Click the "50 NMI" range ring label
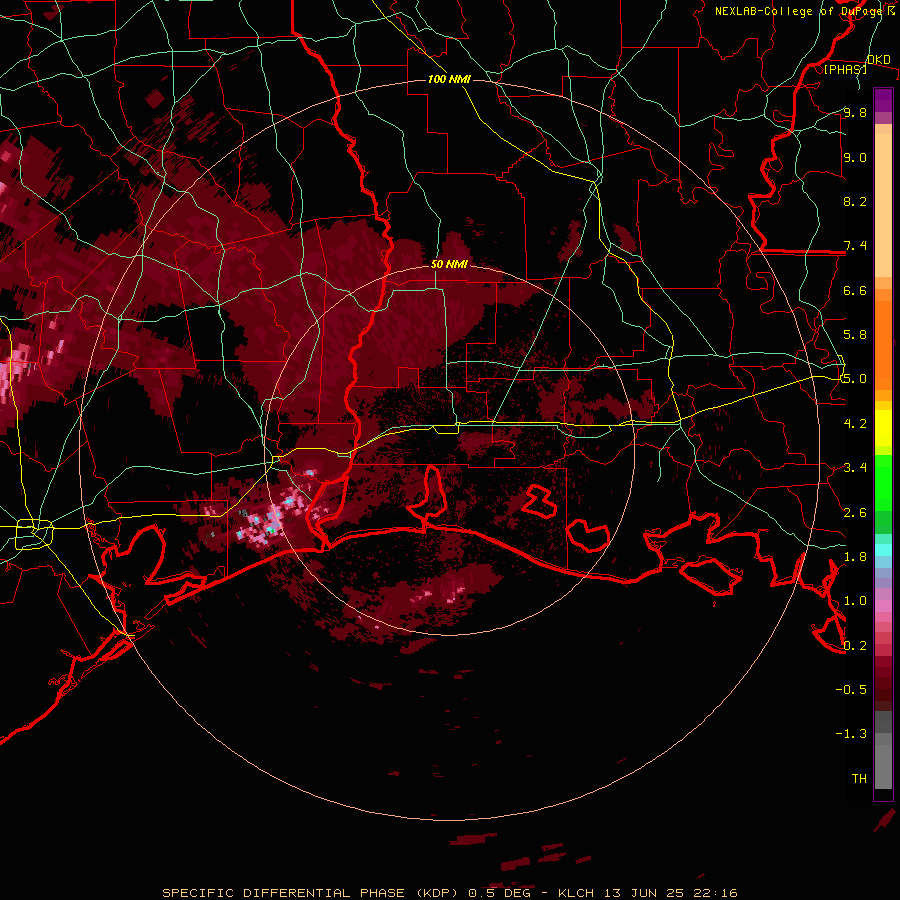Screen dimensions: 900x900 click(x=449, y=264)
